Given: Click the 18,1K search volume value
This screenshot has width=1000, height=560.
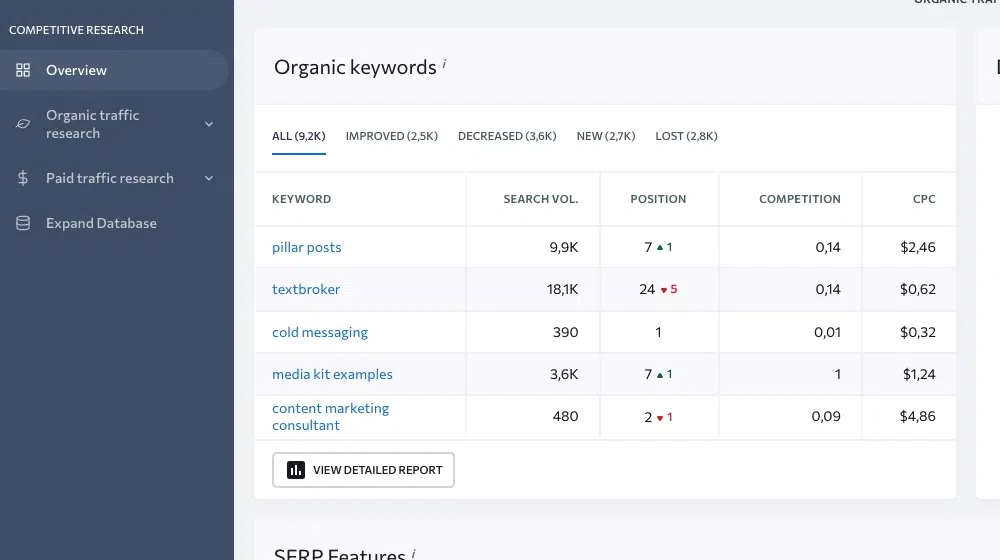Looking at the screenshot, I should [562, 290].
